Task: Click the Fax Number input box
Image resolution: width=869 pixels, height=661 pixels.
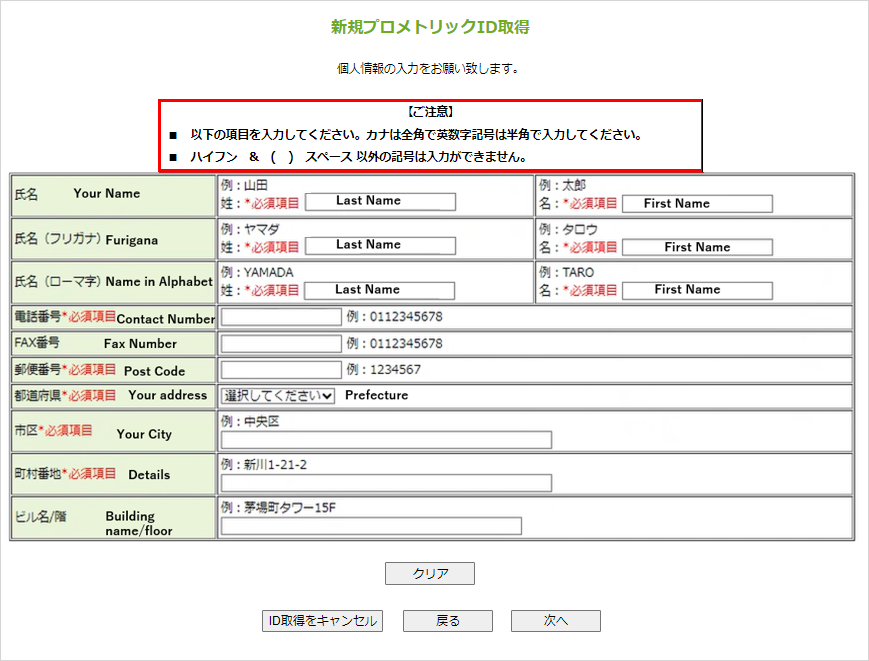Action: [x=281, y=344]
